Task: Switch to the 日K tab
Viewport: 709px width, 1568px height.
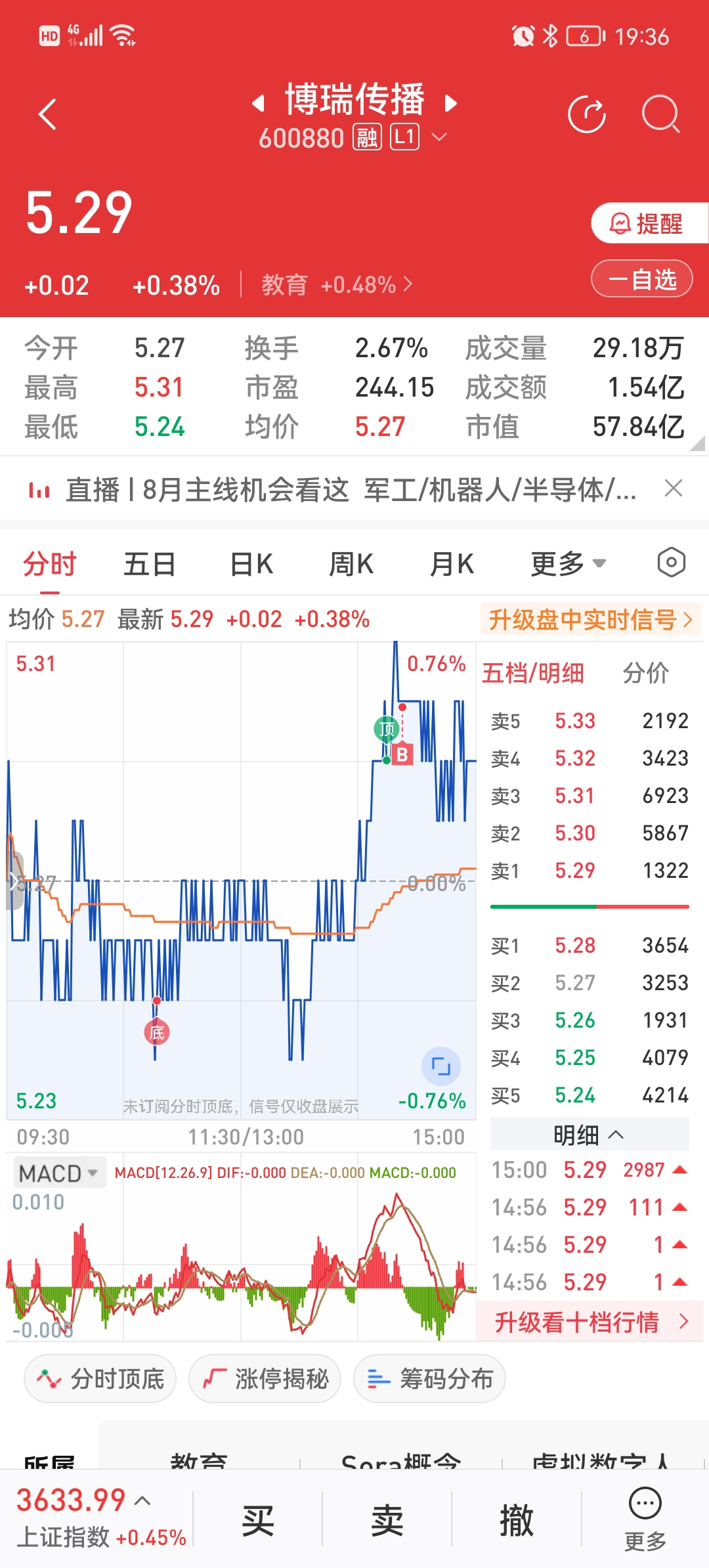Action: pos(251,564)
